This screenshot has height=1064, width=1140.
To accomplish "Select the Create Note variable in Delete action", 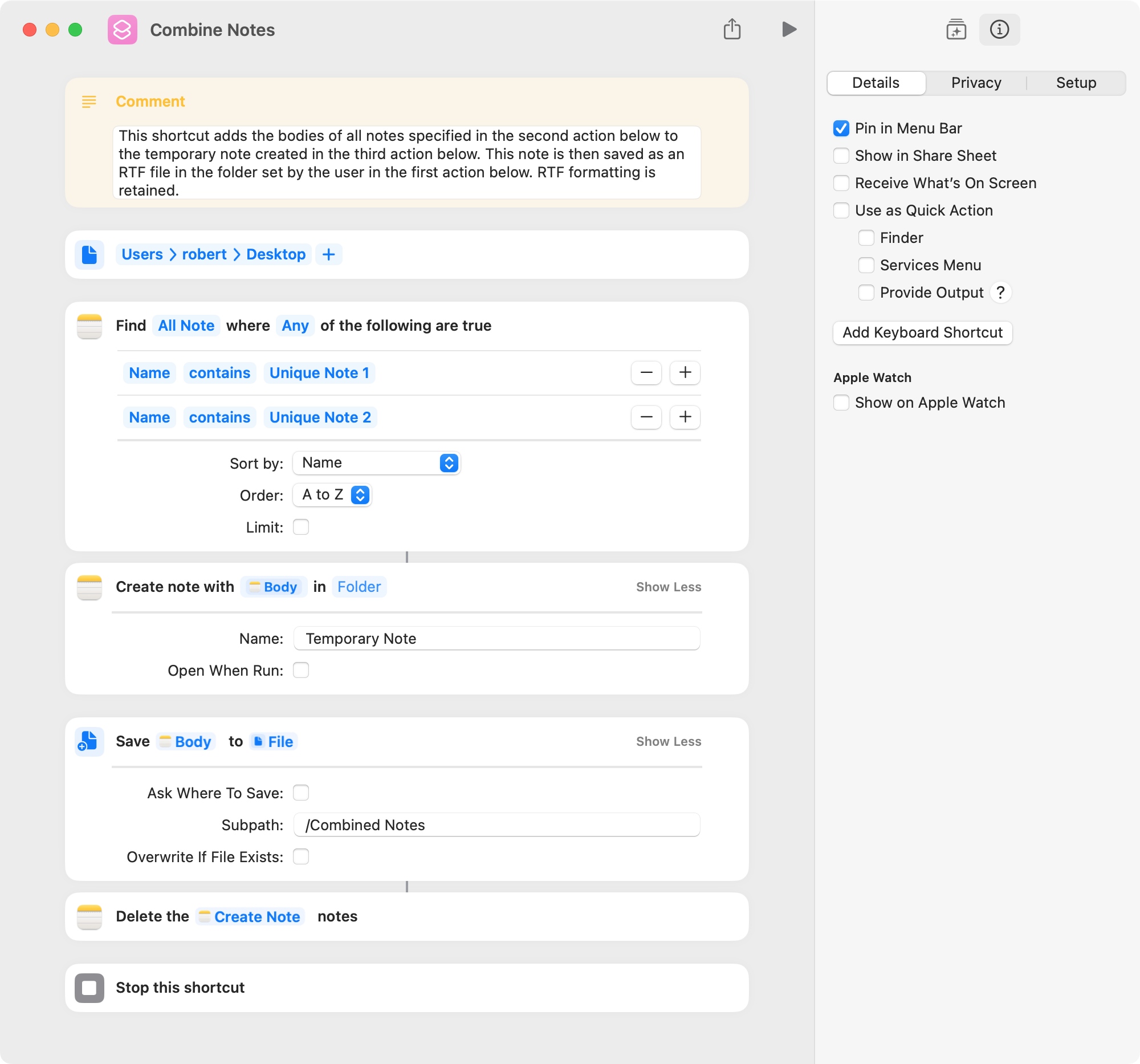I will pos(250,916).
